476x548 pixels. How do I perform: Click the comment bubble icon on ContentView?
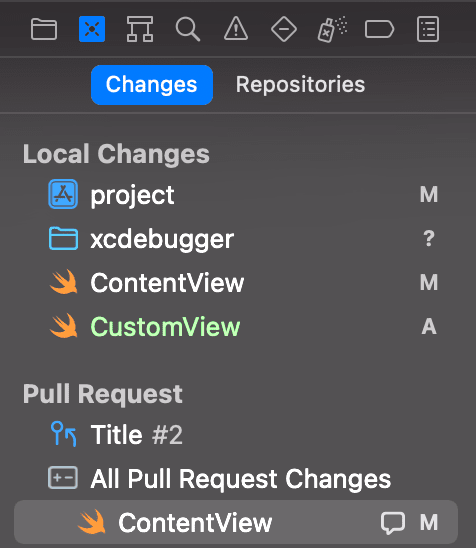(393, 523)
